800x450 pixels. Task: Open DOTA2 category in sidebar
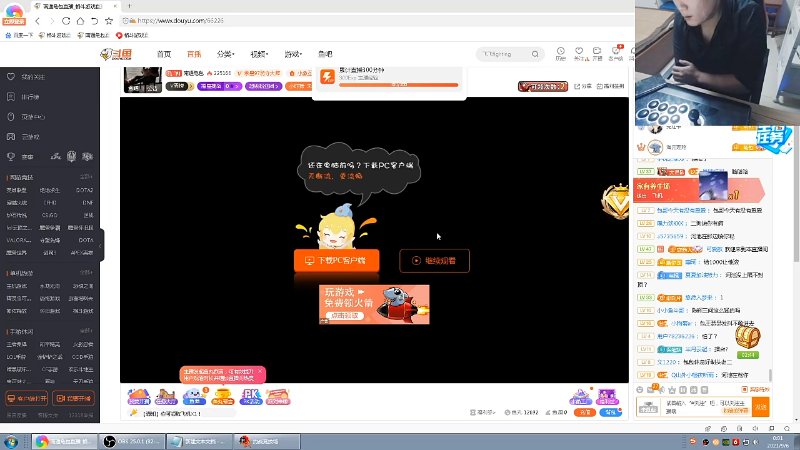85,190
